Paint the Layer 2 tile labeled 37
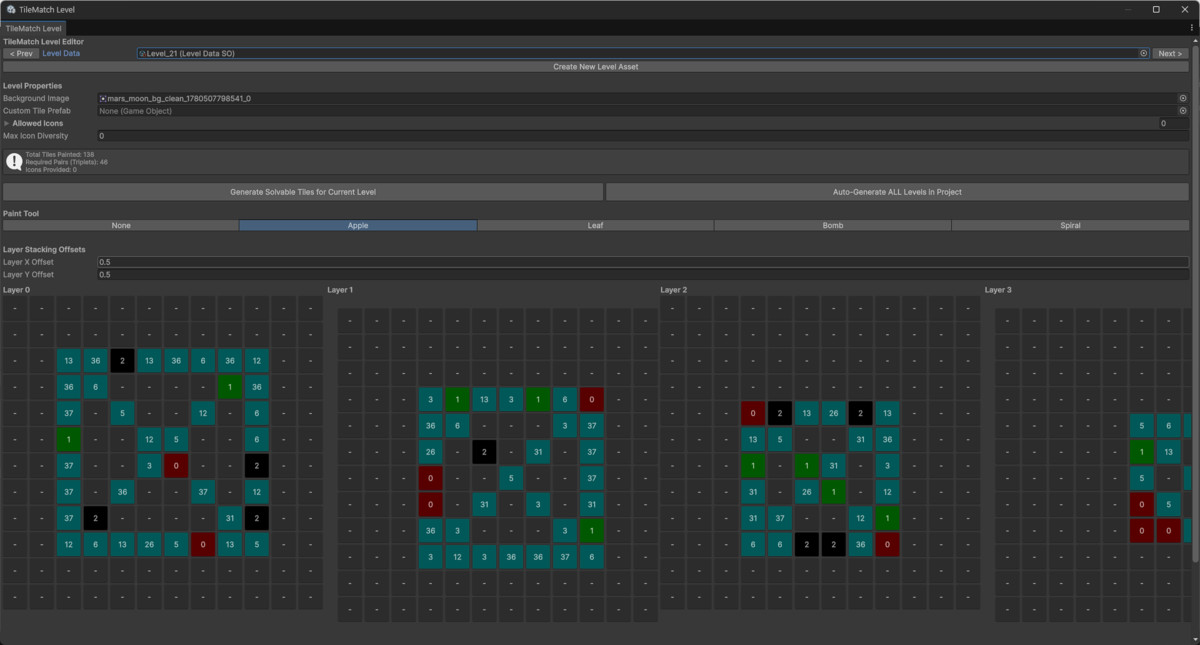This screenshot has height=645, width=1200. coord(779,518)
